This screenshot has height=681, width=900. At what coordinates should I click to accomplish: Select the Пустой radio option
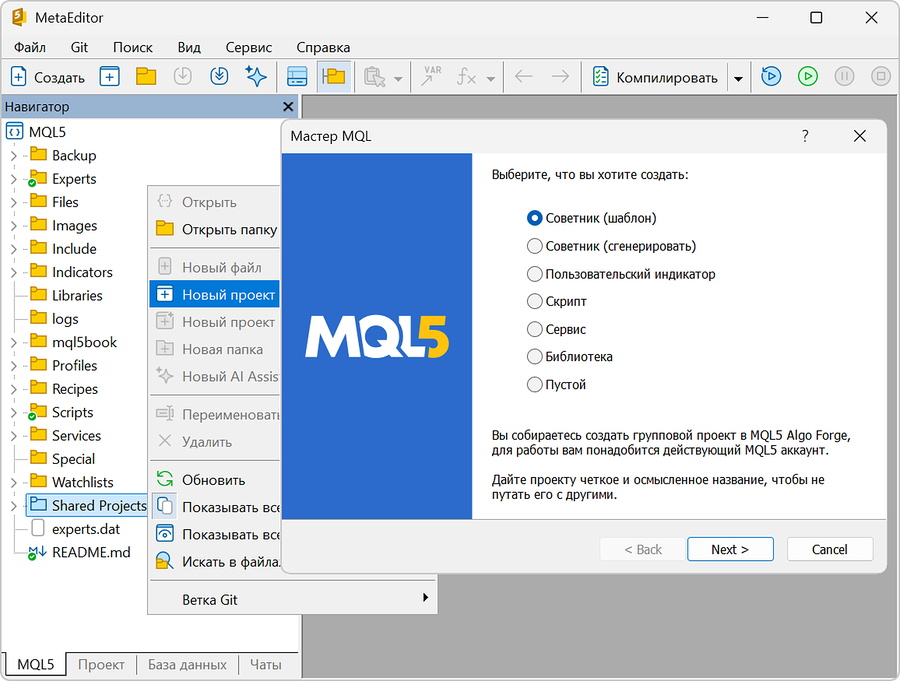point(556,384)
